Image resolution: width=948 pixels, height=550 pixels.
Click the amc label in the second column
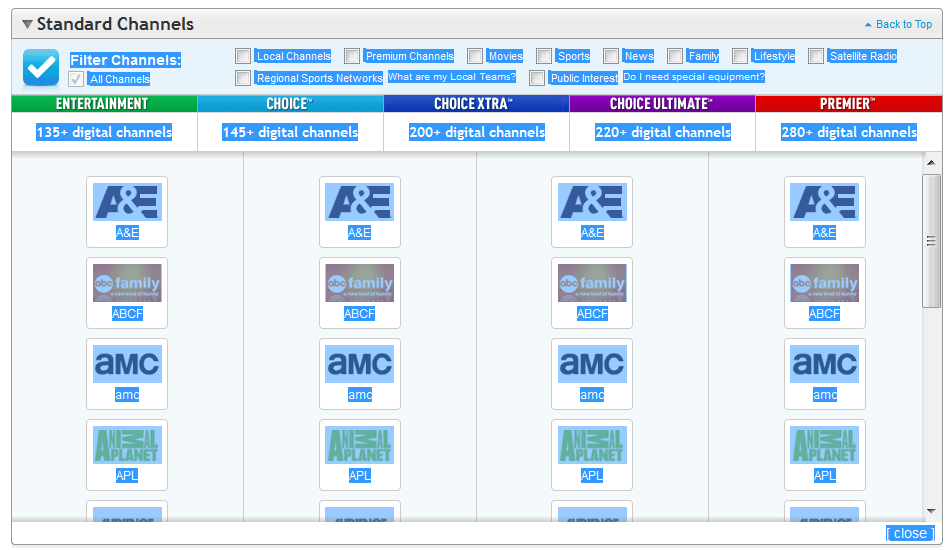(x=360, y=395)
